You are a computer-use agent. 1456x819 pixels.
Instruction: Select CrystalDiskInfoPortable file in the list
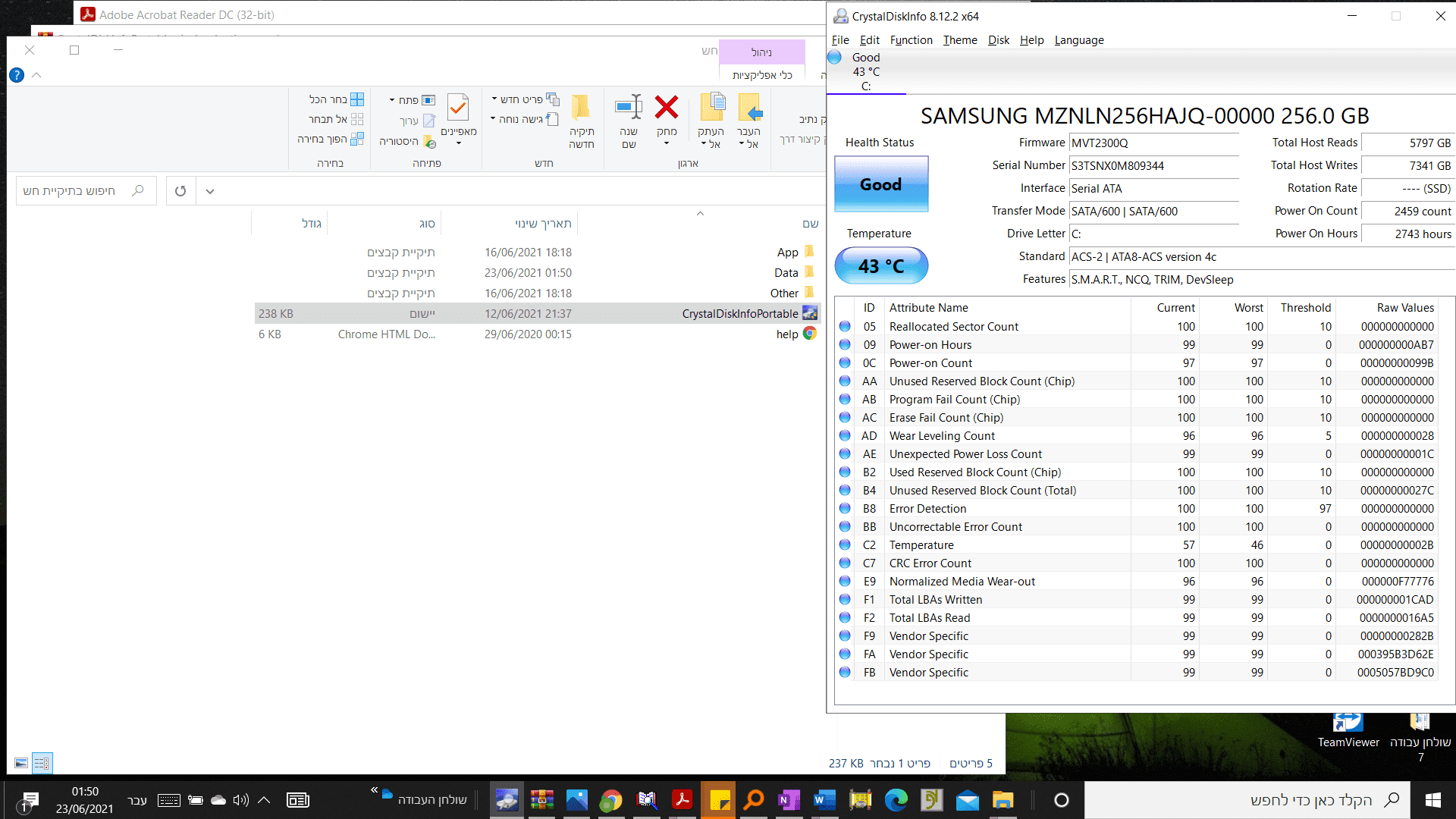click(739, 314)
